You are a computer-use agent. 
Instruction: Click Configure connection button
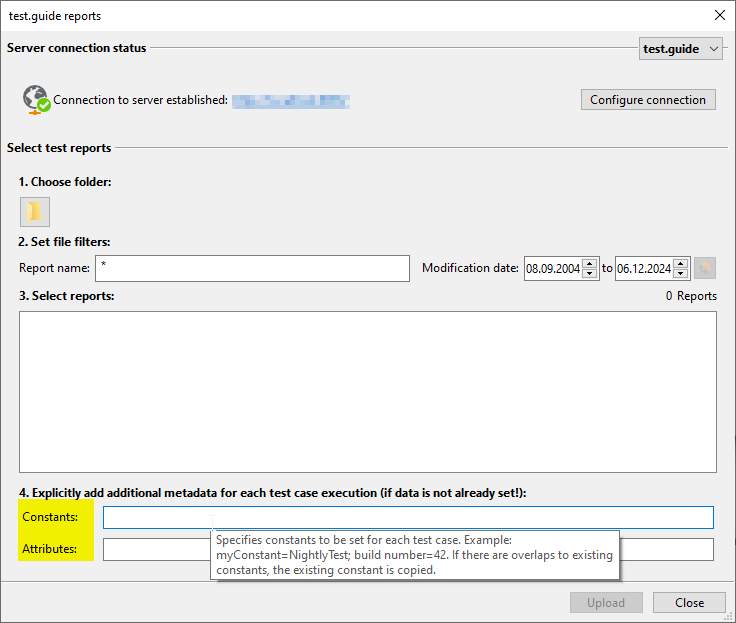point(648,100)
